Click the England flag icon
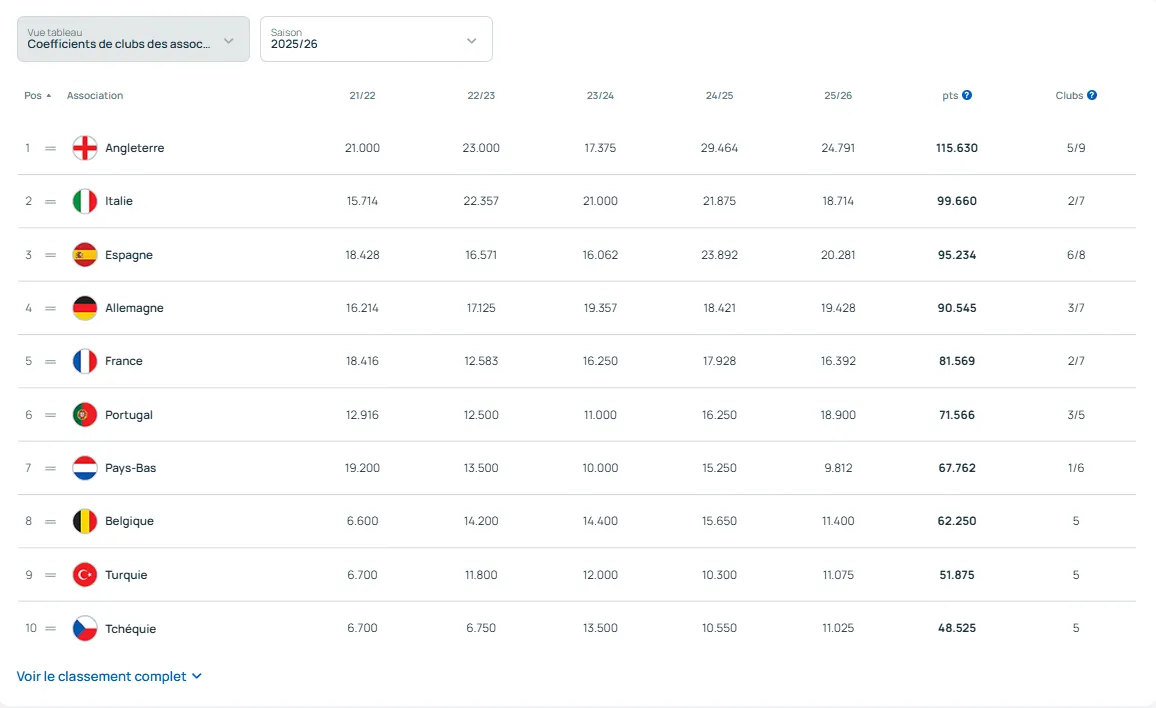1156x708 pixels. pyautogui.click(x=85, y=148)
